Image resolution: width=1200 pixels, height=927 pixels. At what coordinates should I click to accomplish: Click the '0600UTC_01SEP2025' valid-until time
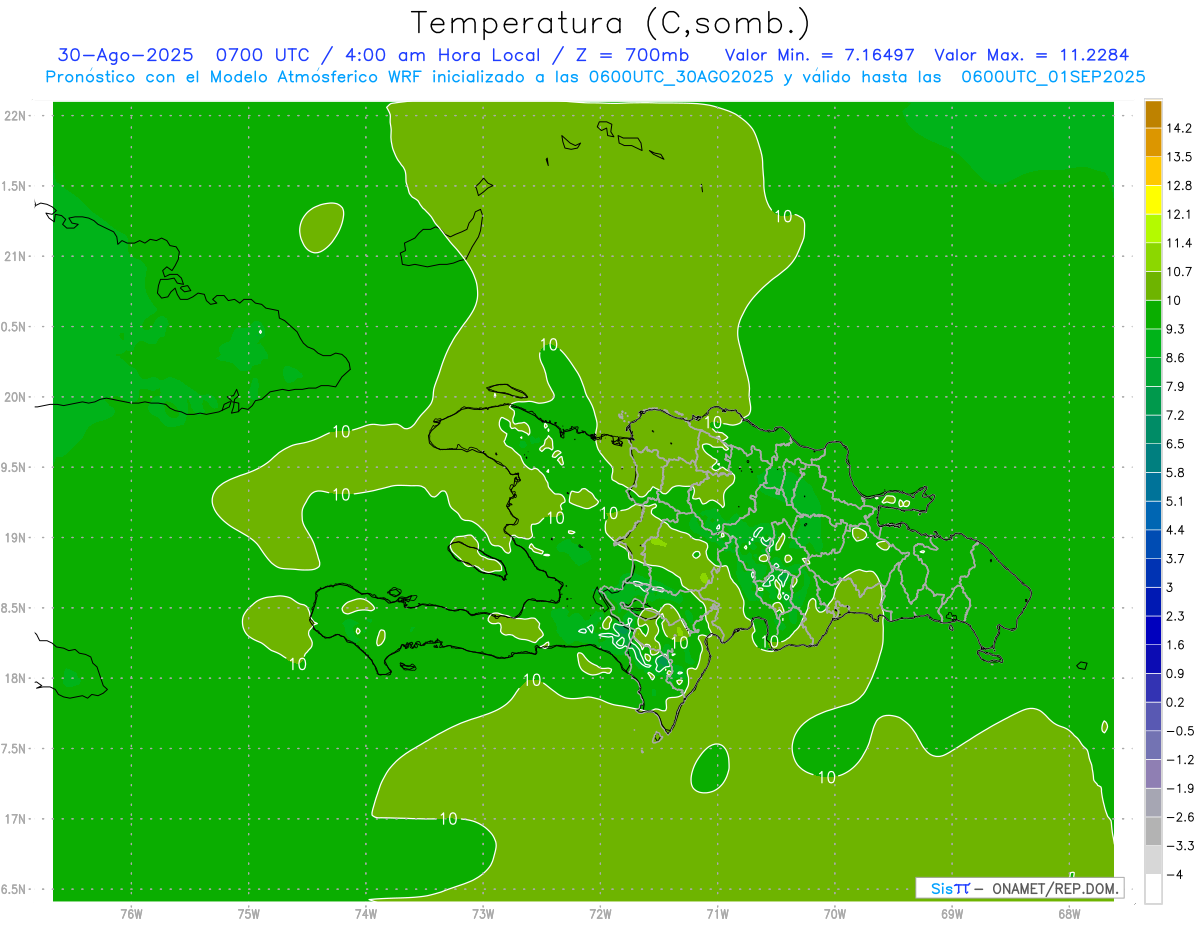click(x=1053, y=77)
